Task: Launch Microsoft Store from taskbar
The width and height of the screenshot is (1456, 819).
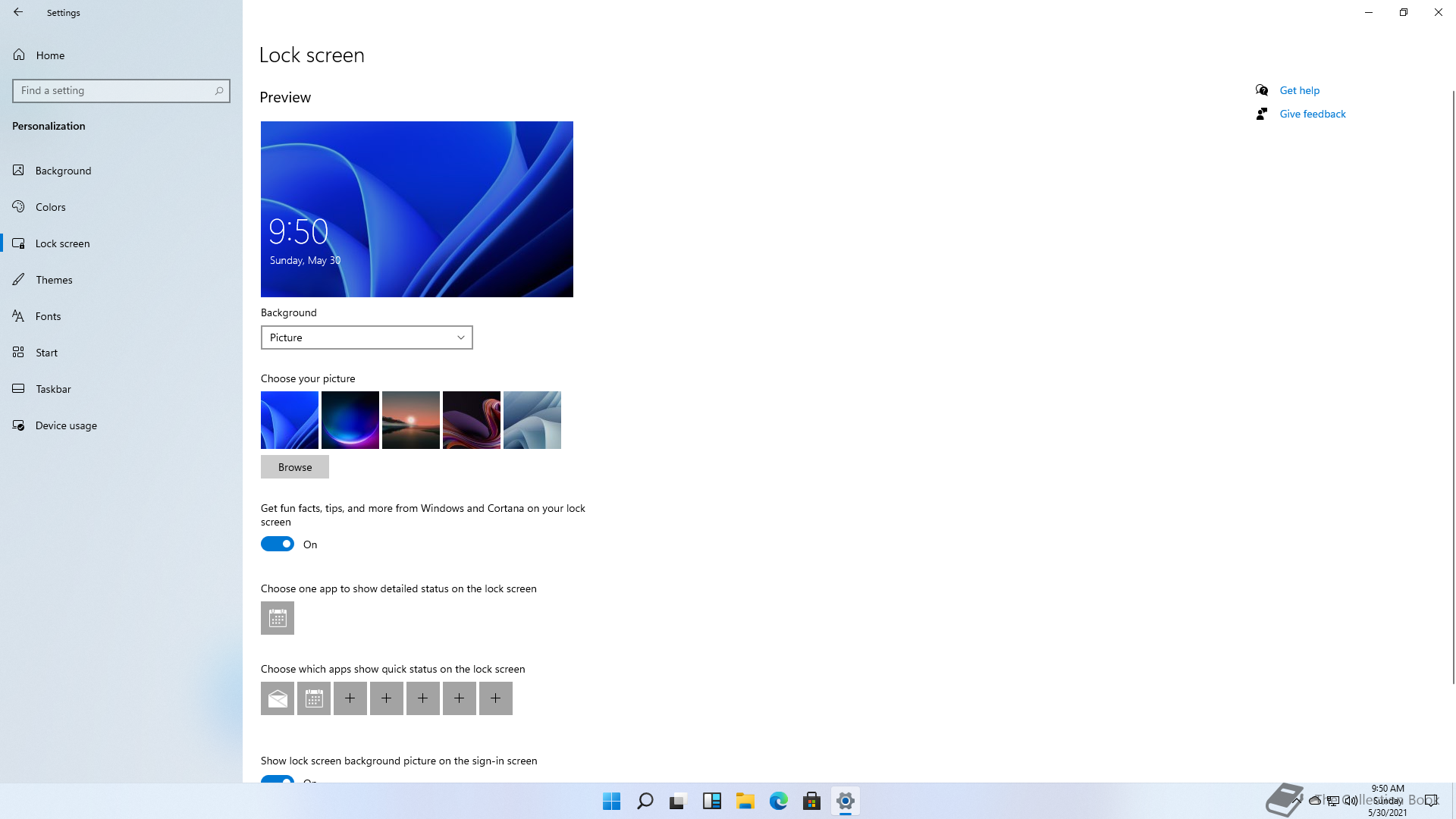Action: point(812,801)
